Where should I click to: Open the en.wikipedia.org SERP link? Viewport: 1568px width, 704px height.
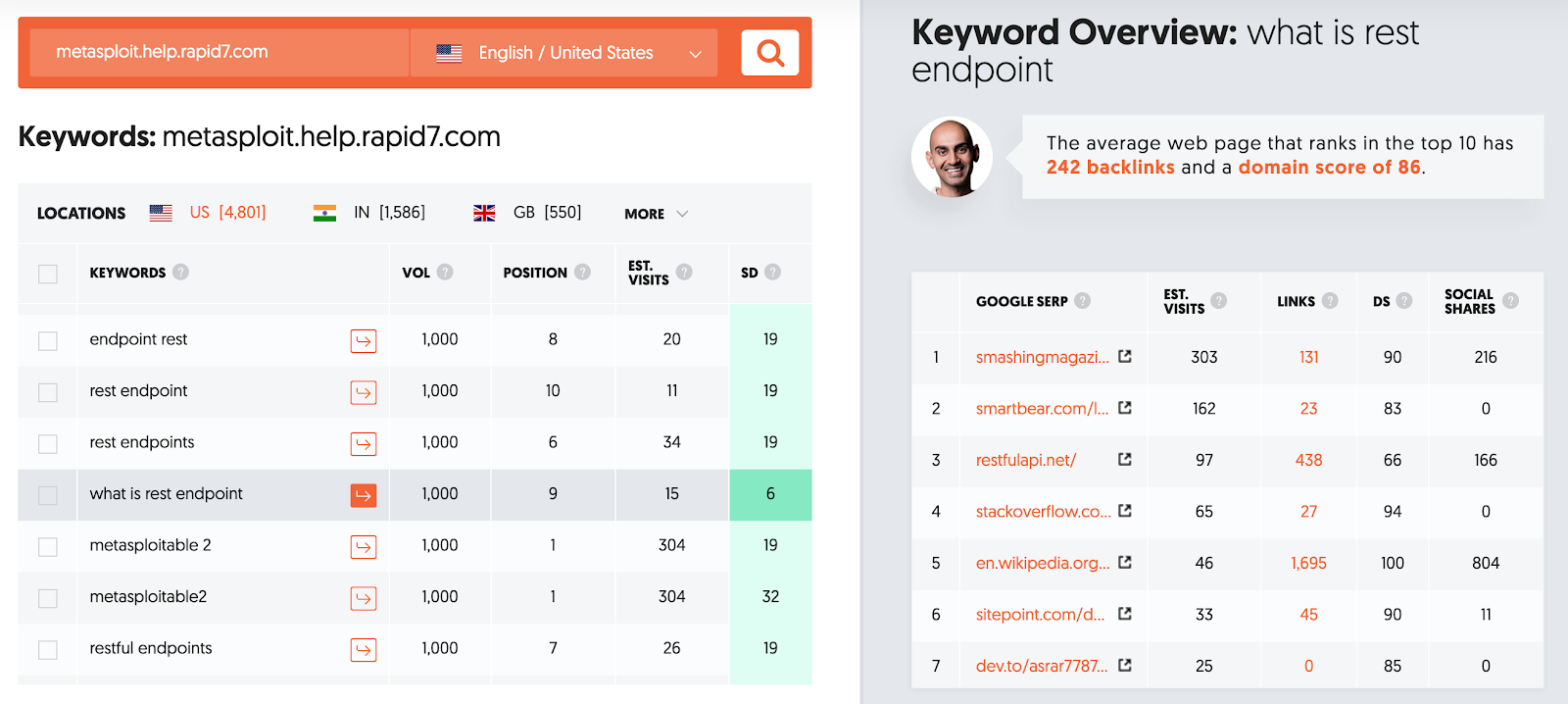(x=1043, y=563)
